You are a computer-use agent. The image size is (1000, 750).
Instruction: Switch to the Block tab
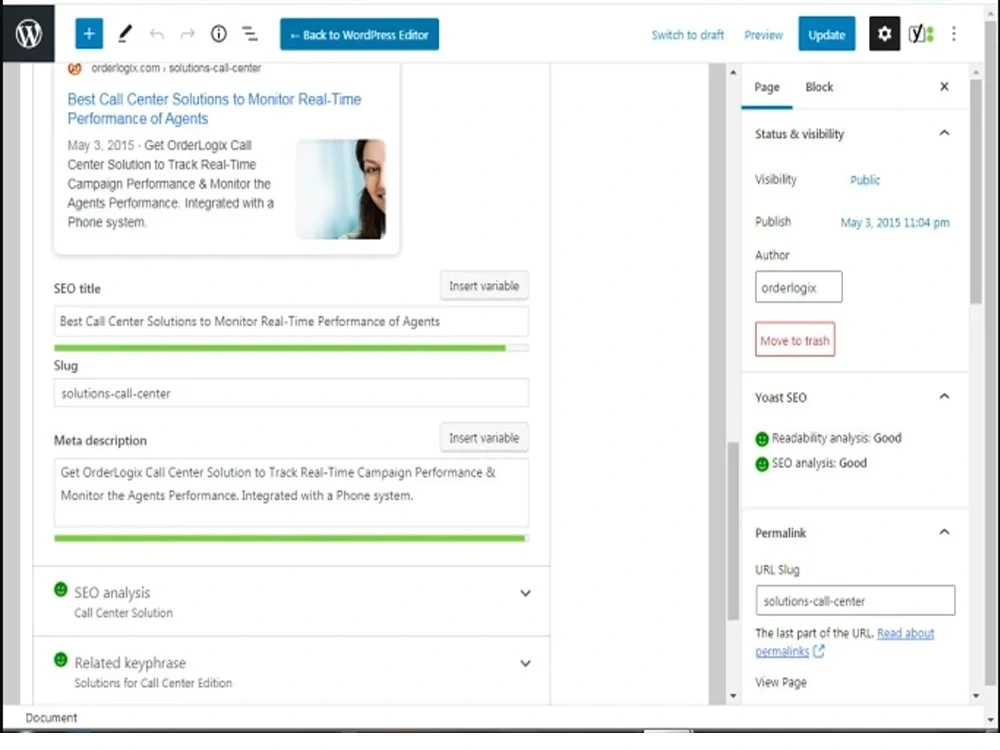tap(820, 87)
